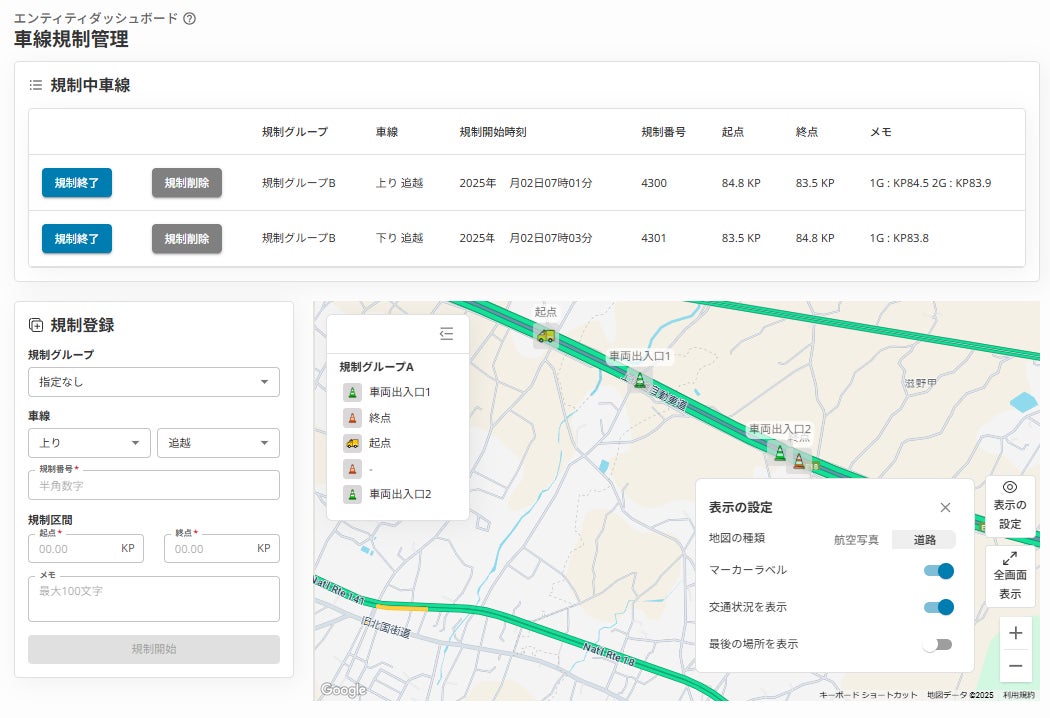Select the unnamed '-' cone in legend

pyautogui.click(x=352, y=469)
